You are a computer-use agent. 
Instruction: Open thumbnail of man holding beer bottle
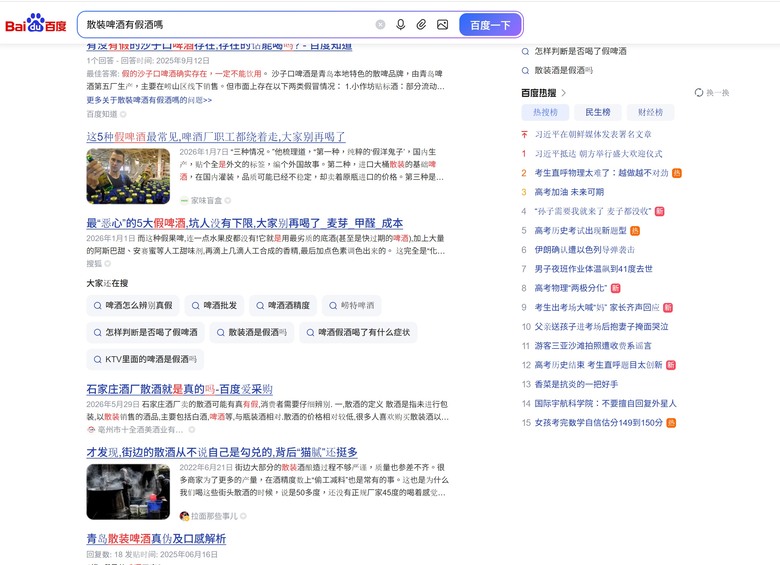[x=128, y=176]
